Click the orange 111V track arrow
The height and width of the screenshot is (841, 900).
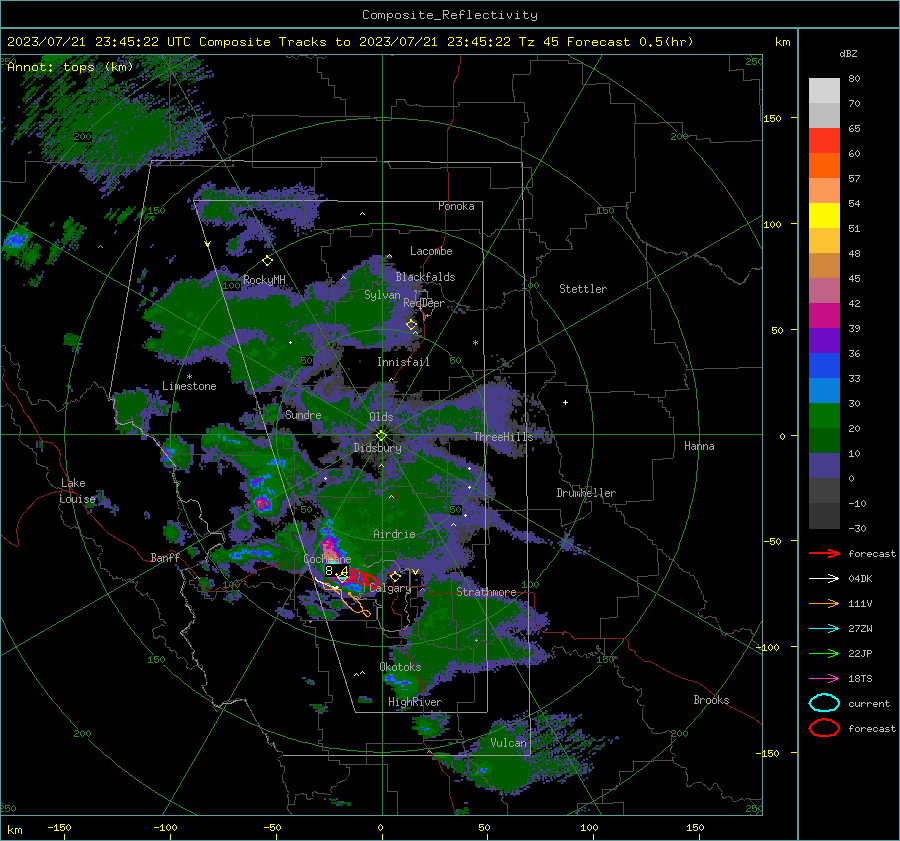824,603
